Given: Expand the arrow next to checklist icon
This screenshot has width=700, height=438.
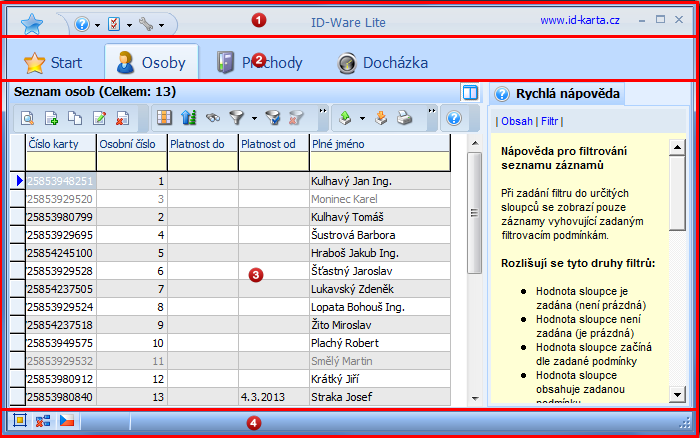Looking at the screenshot, I should coord(129,25).
